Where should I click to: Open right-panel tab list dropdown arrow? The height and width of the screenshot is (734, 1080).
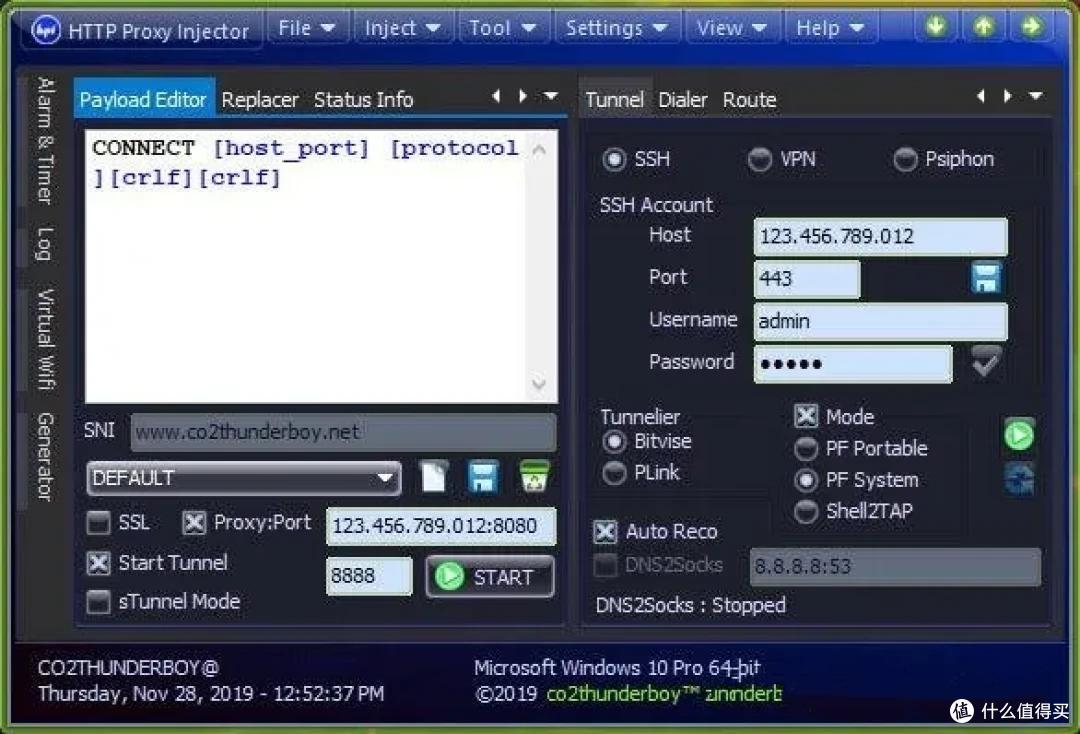[1035, 96]
